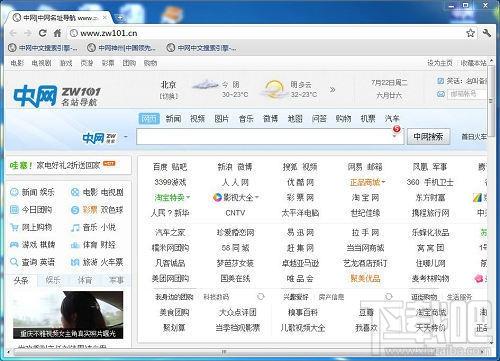
Task: Click the 今日团购 sidebar icon
Action: pos(14,210)
